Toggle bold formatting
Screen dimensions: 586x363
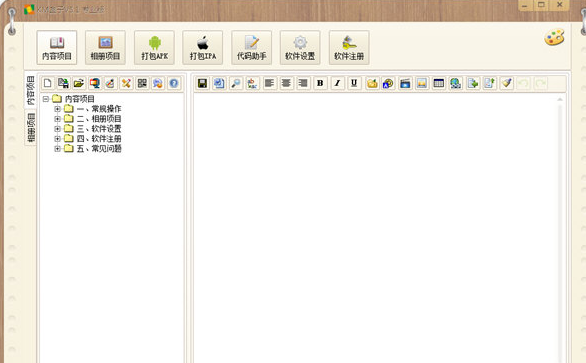point(320,83)
